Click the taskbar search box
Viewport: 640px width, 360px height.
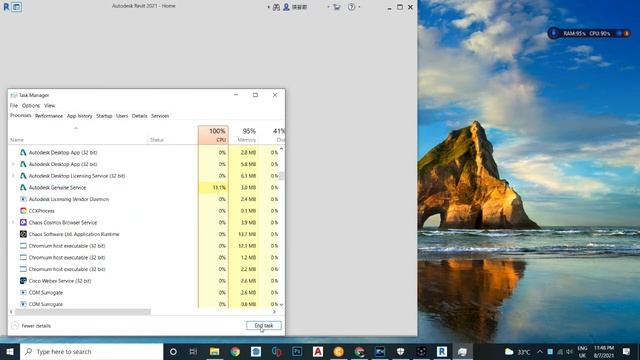click(91, 351)
